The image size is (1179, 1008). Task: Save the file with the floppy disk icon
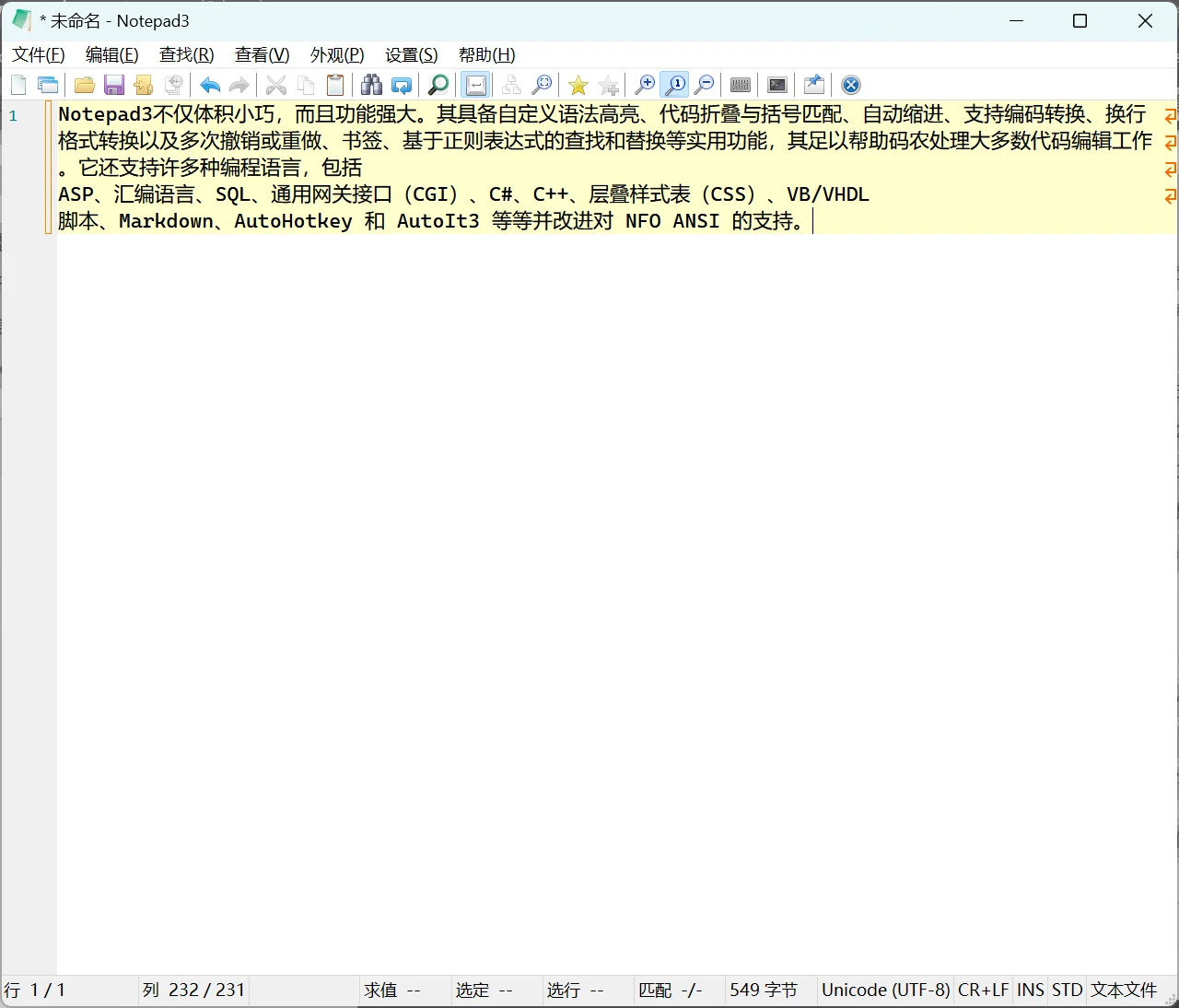coord(114,86)
